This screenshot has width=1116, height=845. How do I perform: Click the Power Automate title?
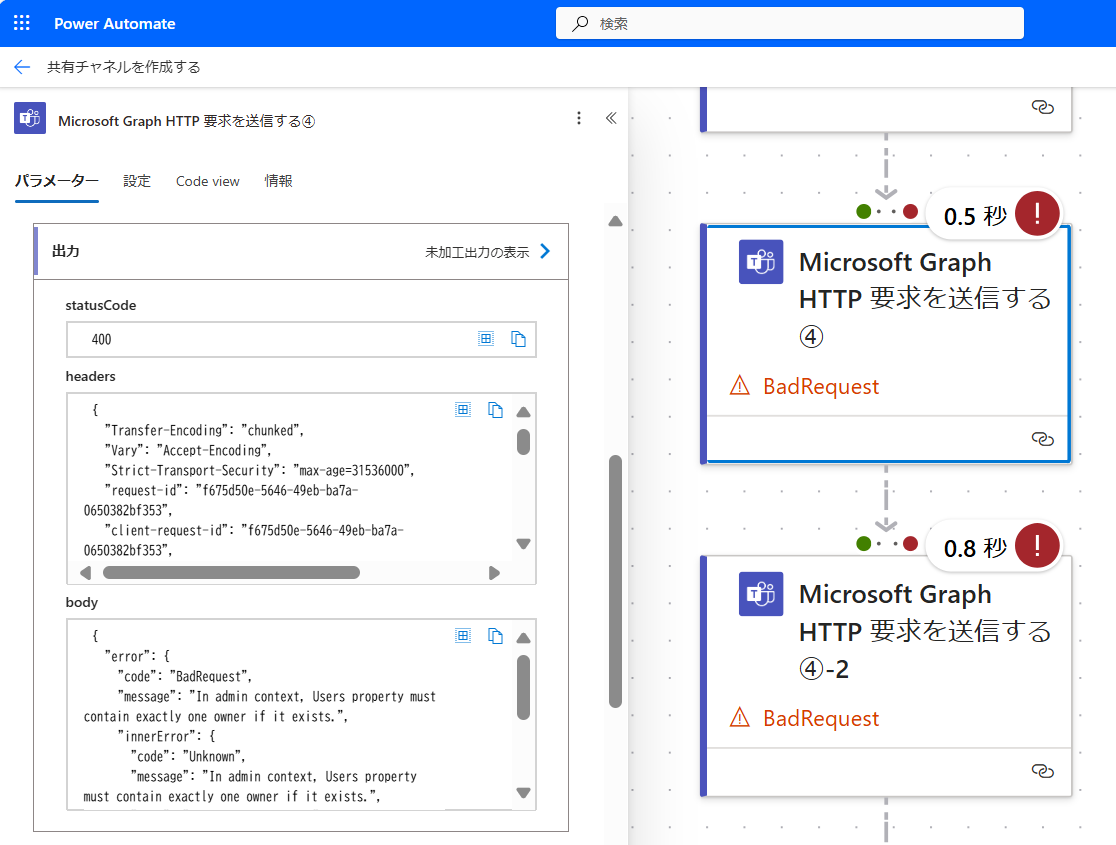[115, 23]
